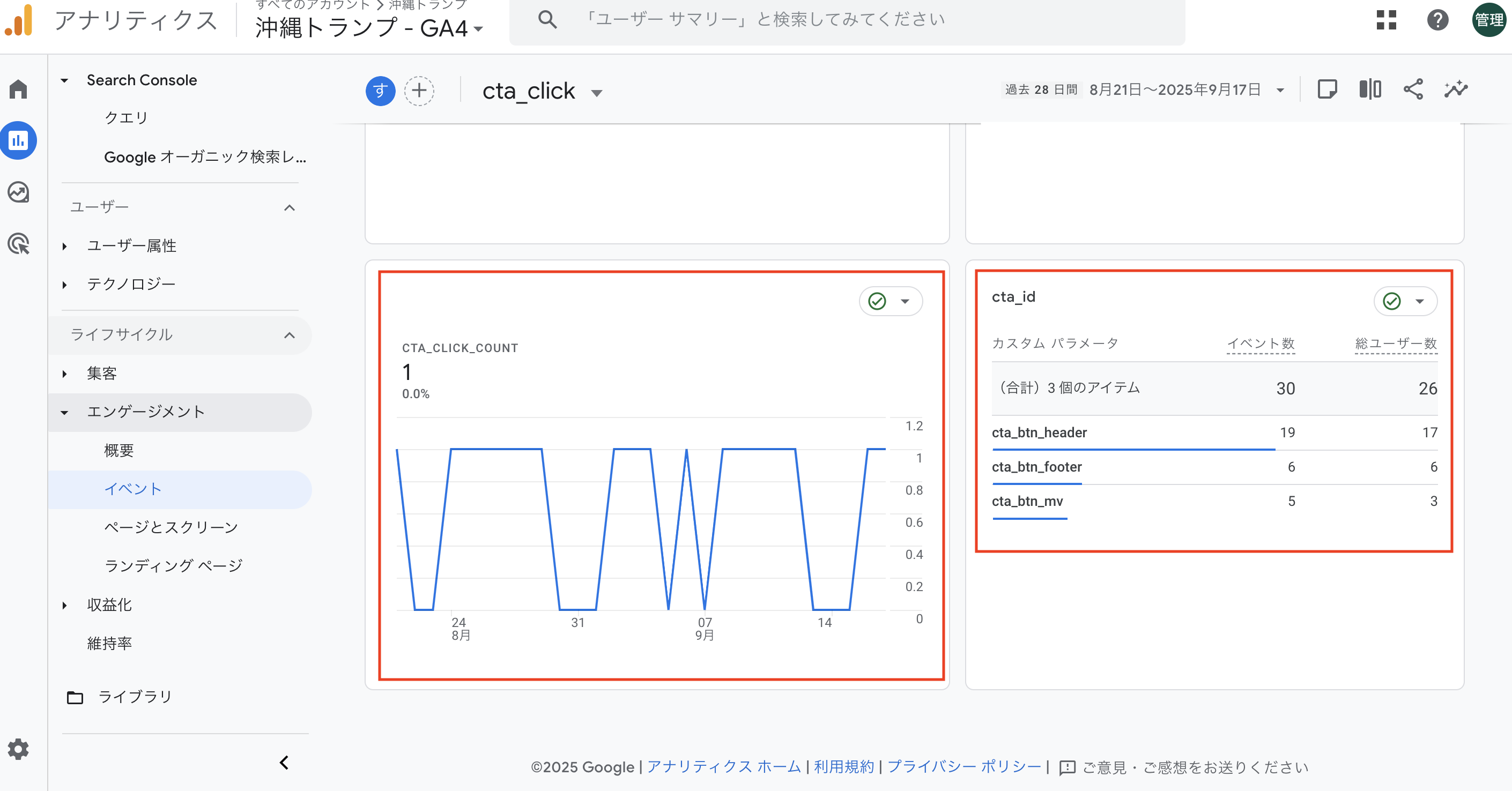Open the cta_click event dropdown
The height and width of the screenshot is (791, 1512).
596,93
